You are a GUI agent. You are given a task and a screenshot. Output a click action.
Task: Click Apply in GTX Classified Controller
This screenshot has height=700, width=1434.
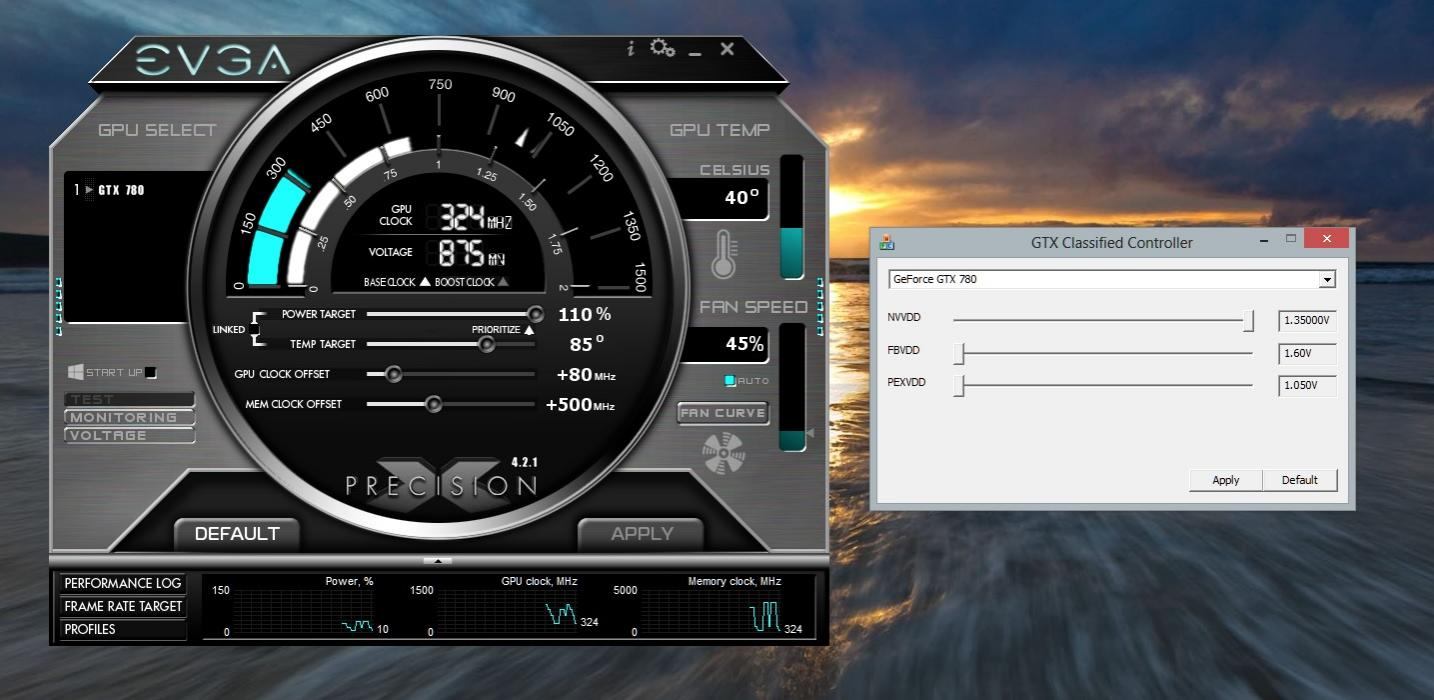1226,480
